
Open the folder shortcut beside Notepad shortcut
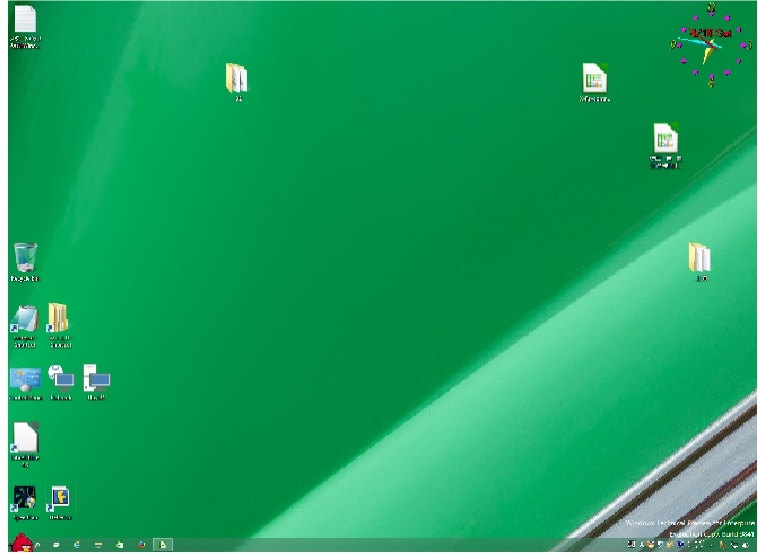[x=60, y=325]
